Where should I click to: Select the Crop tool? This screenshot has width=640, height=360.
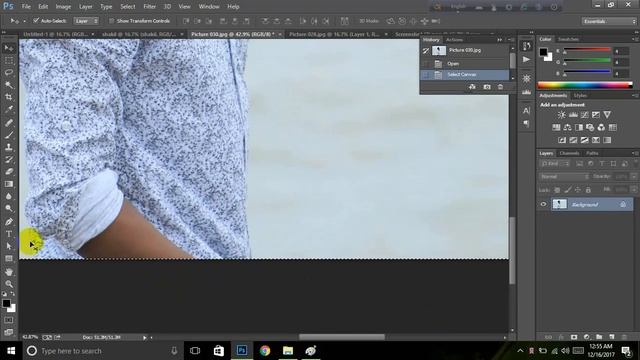pos(9,97)
